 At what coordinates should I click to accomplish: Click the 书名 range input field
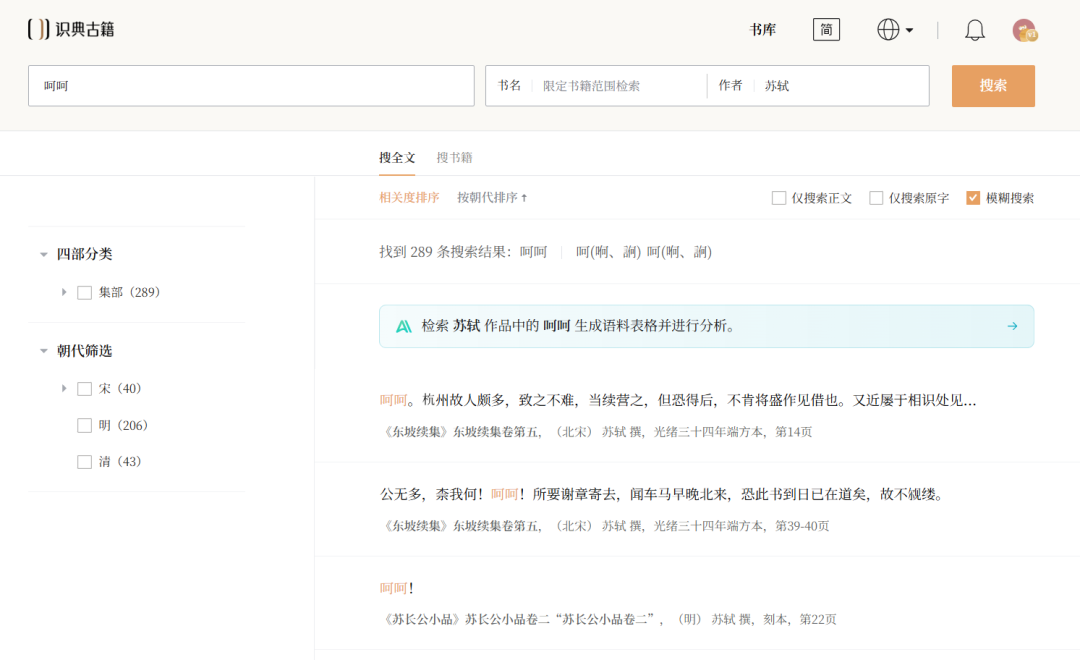(x=620, y=86)
